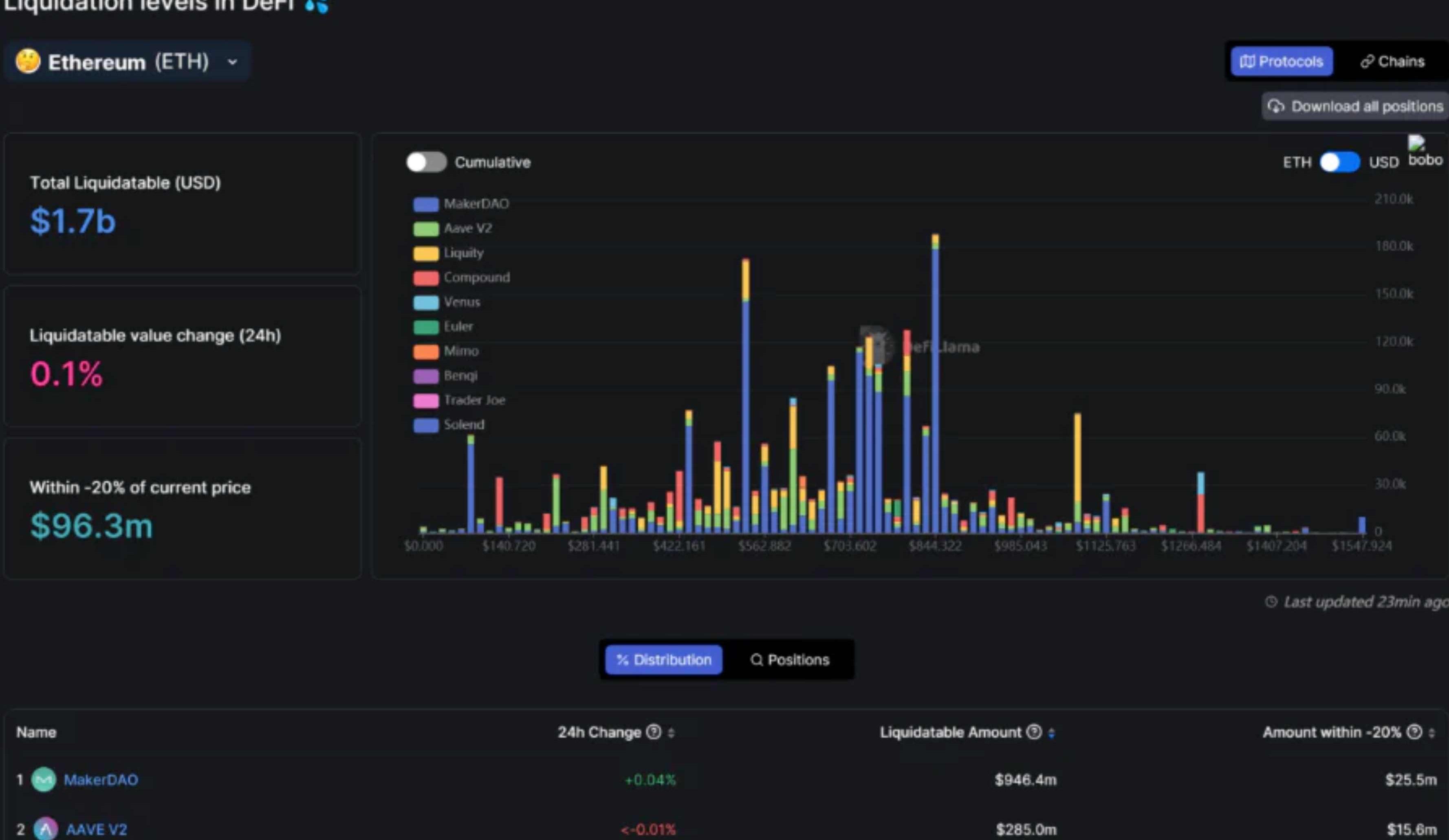The image size is (1449, 840).
Task: Toggle Trader Joe series in chart legend
Action: tap(459, 400)
